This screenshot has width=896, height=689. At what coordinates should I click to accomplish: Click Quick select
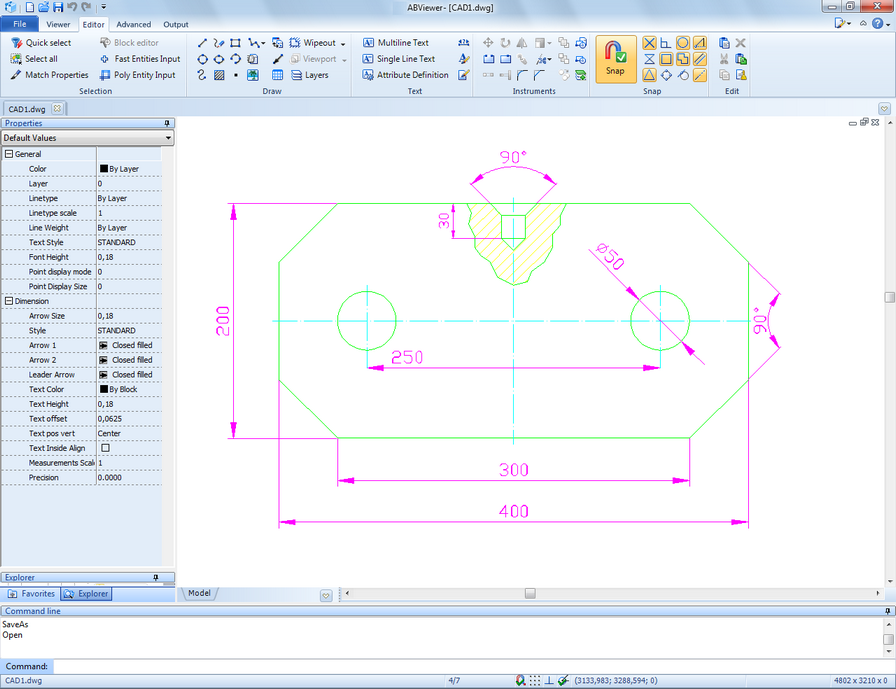(x=41, y=43)
